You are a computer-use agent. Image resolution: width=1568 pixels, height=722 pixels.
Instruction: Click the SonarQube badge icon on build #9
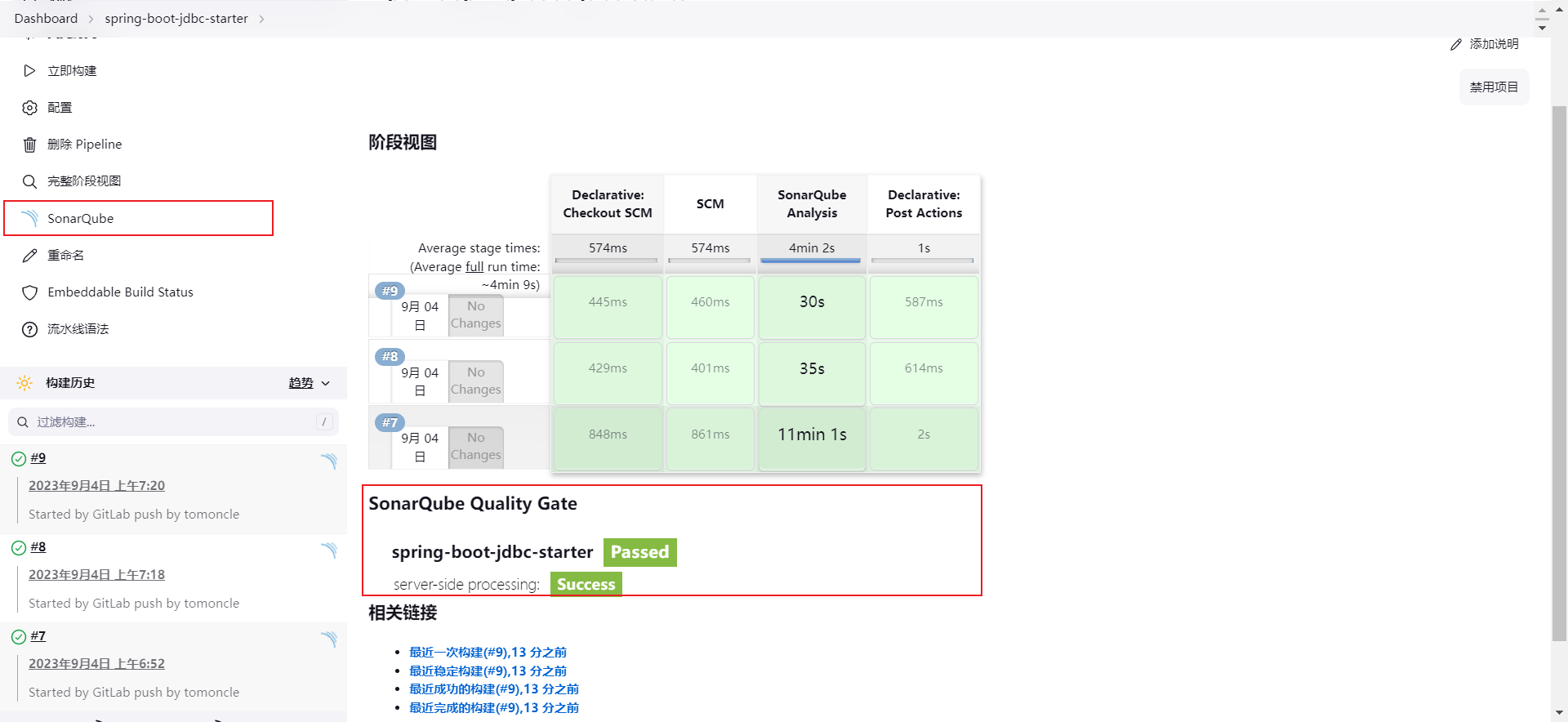tap(329, 461)
